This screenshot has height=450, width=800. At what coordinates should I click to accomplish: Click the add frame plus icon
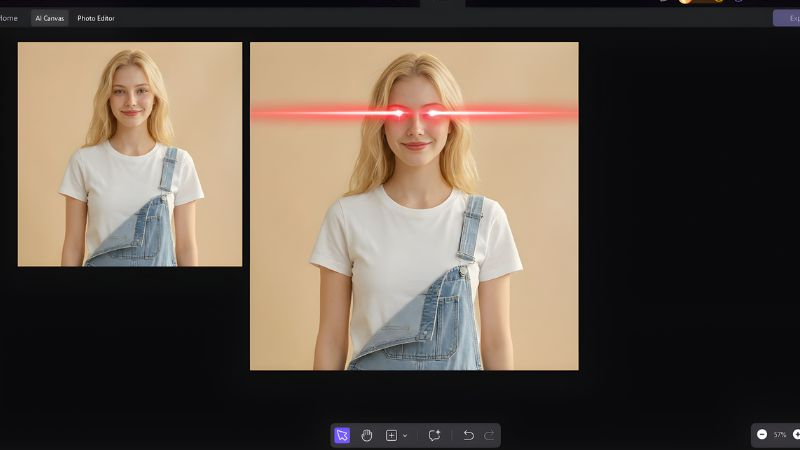click(x=391, y=435)
